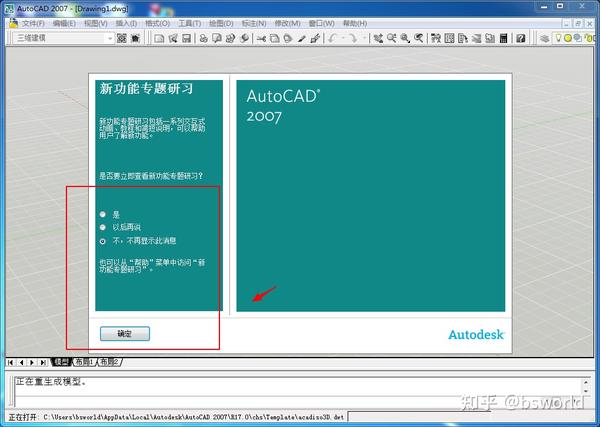Click the Redo arrow icon
The height and width of the screenshot is (427, 600).
pyautogui.click(x=353, y=38)
